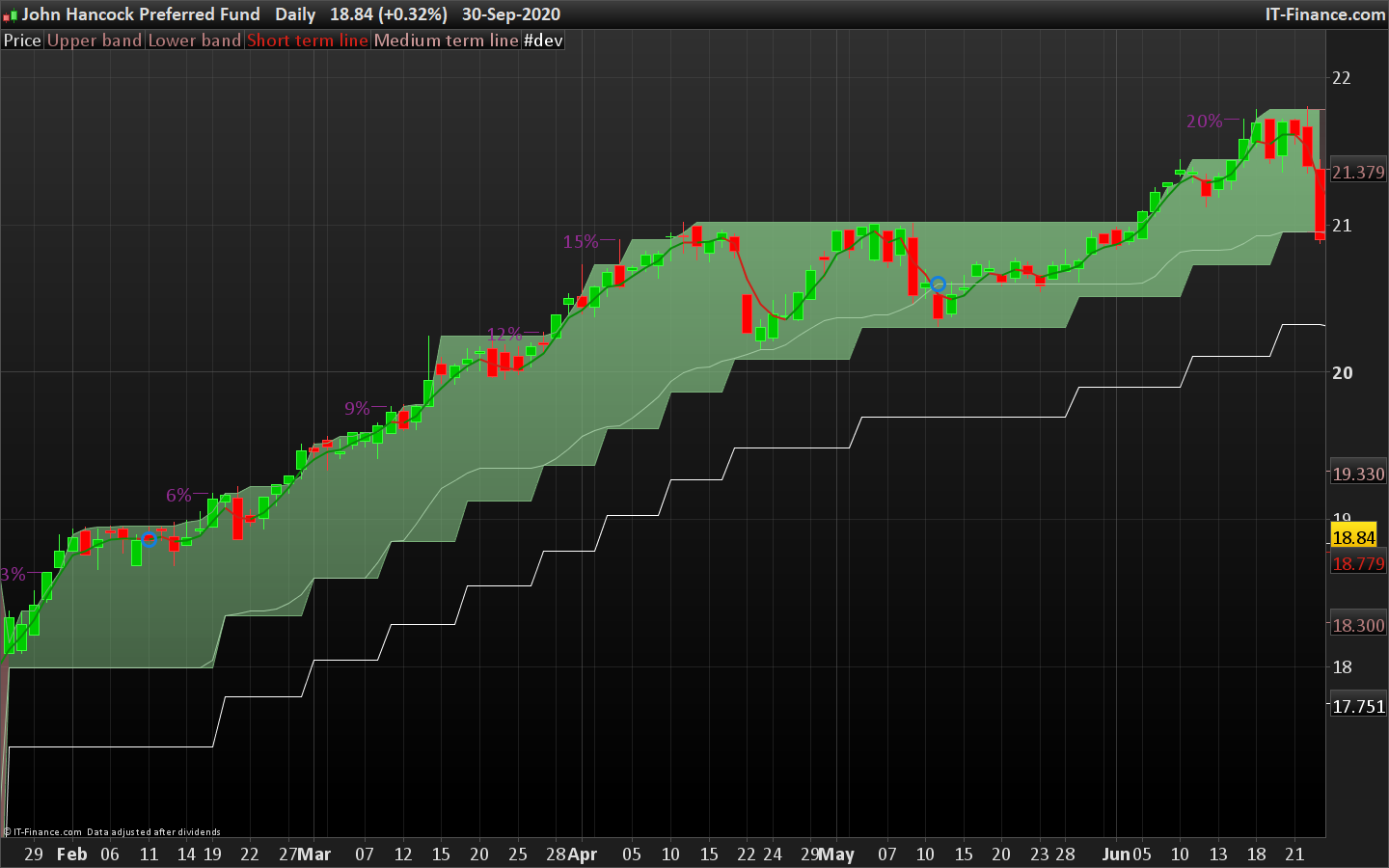Click the blue circle marker on the February candles
Viewport: 1389px width, 868px height.
150,539
